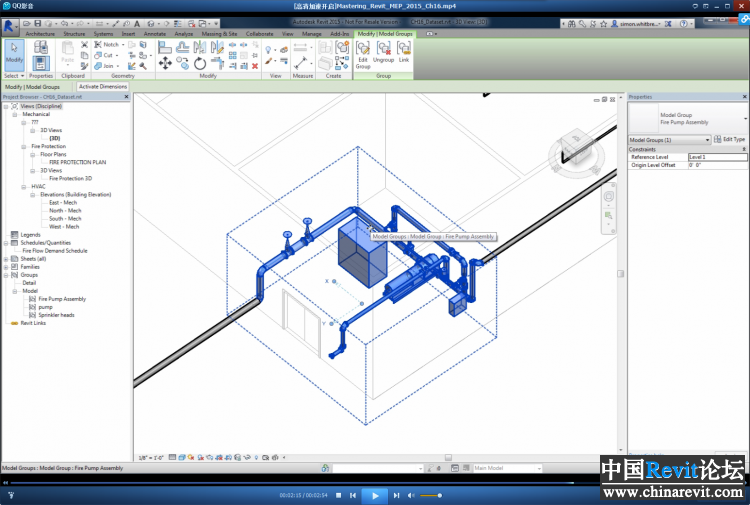This screenshot has width=750, height=505.
Task: Expand the Sheets (all) tree node
Action: click(6, 259)
